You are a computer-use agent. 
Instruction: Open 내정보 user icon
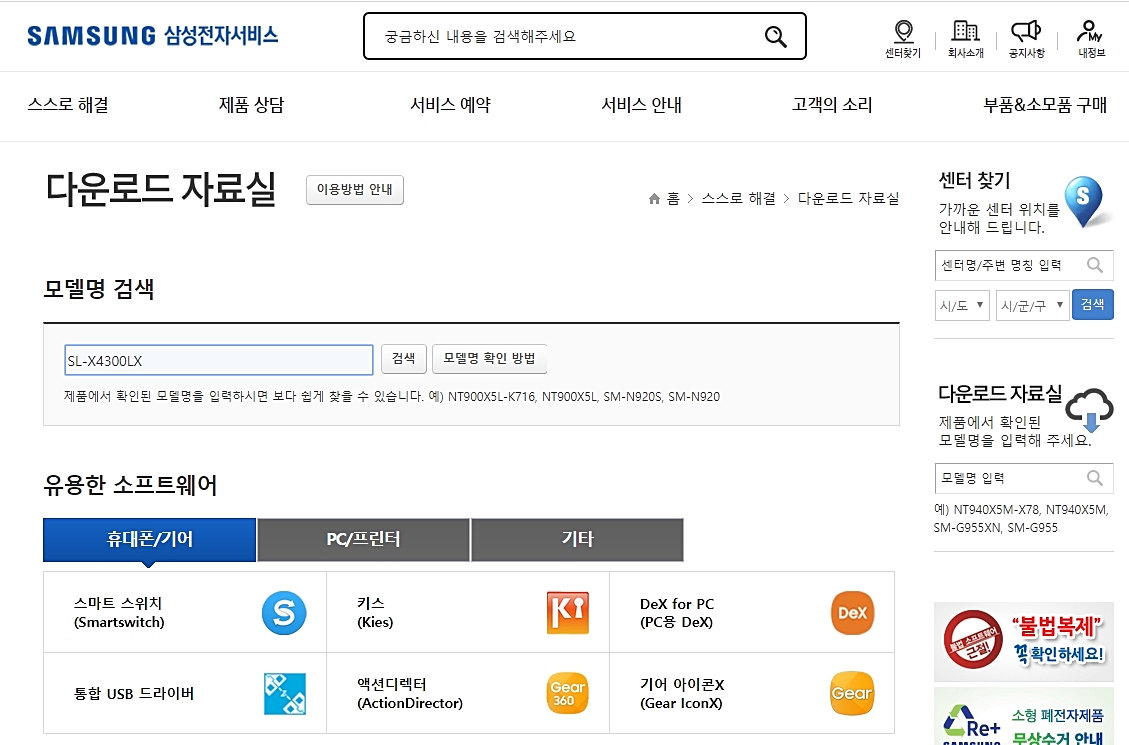[1090, 31]
